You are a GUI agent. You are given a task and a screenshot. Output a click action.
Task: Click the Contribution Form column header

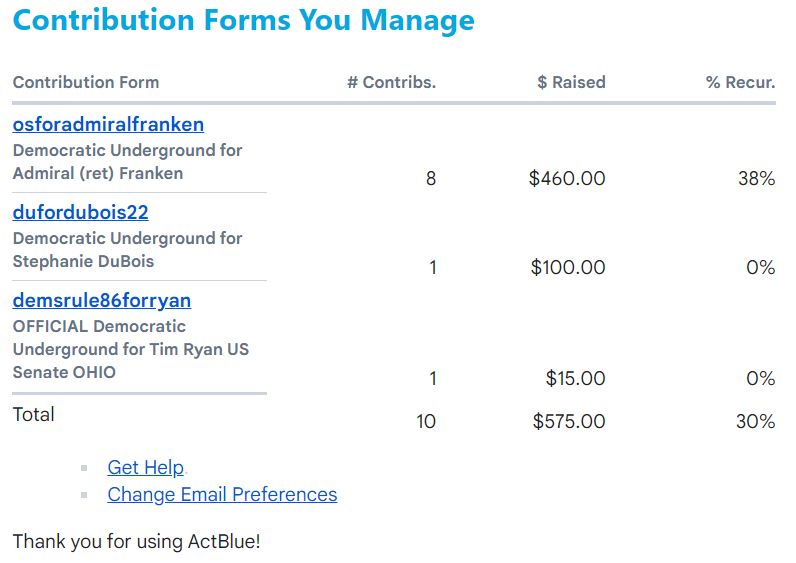pyautogui.click(x=86, y=82)
